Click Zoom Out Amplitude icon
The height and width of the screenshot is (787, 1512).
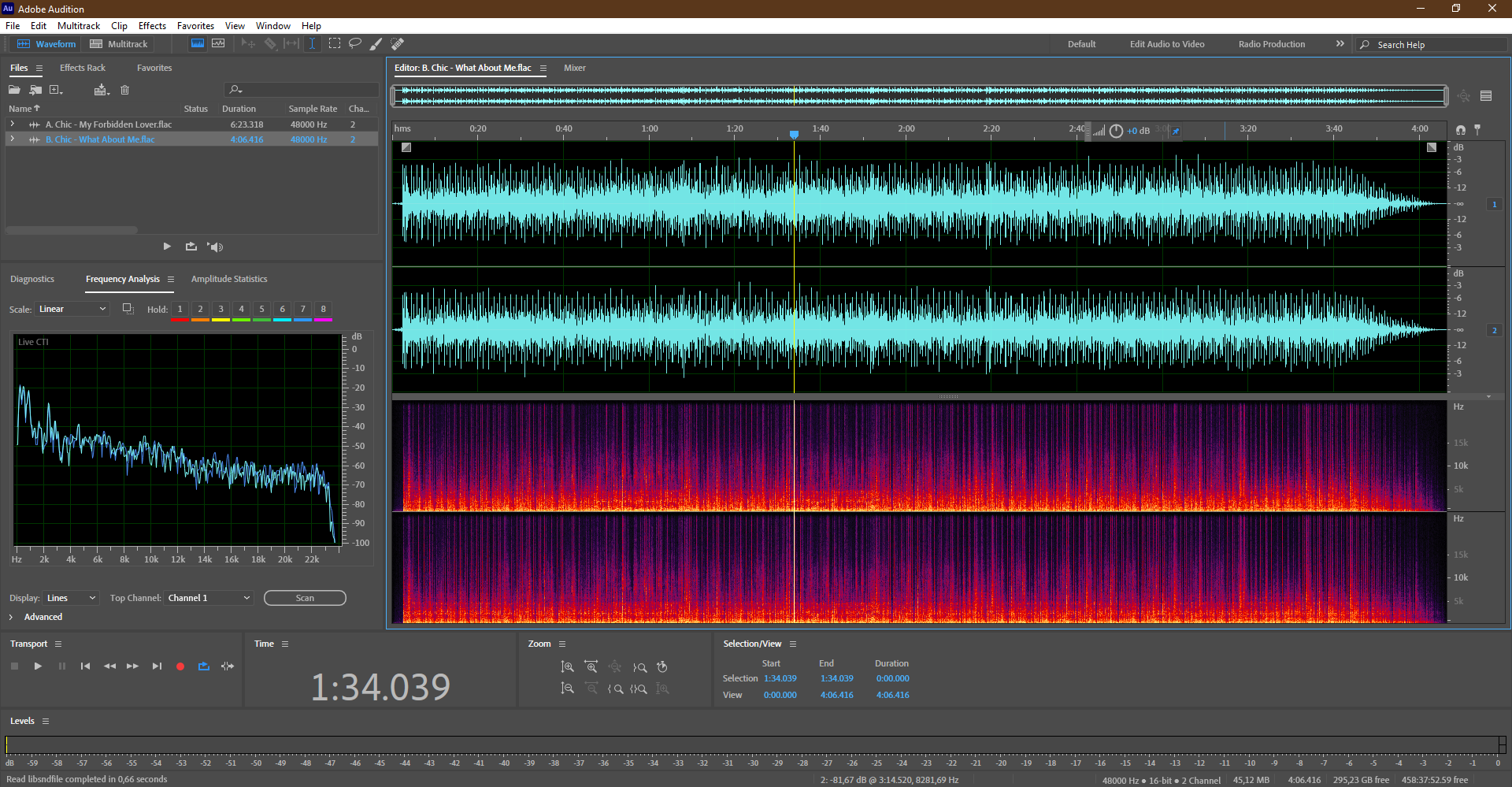[567, 689]
